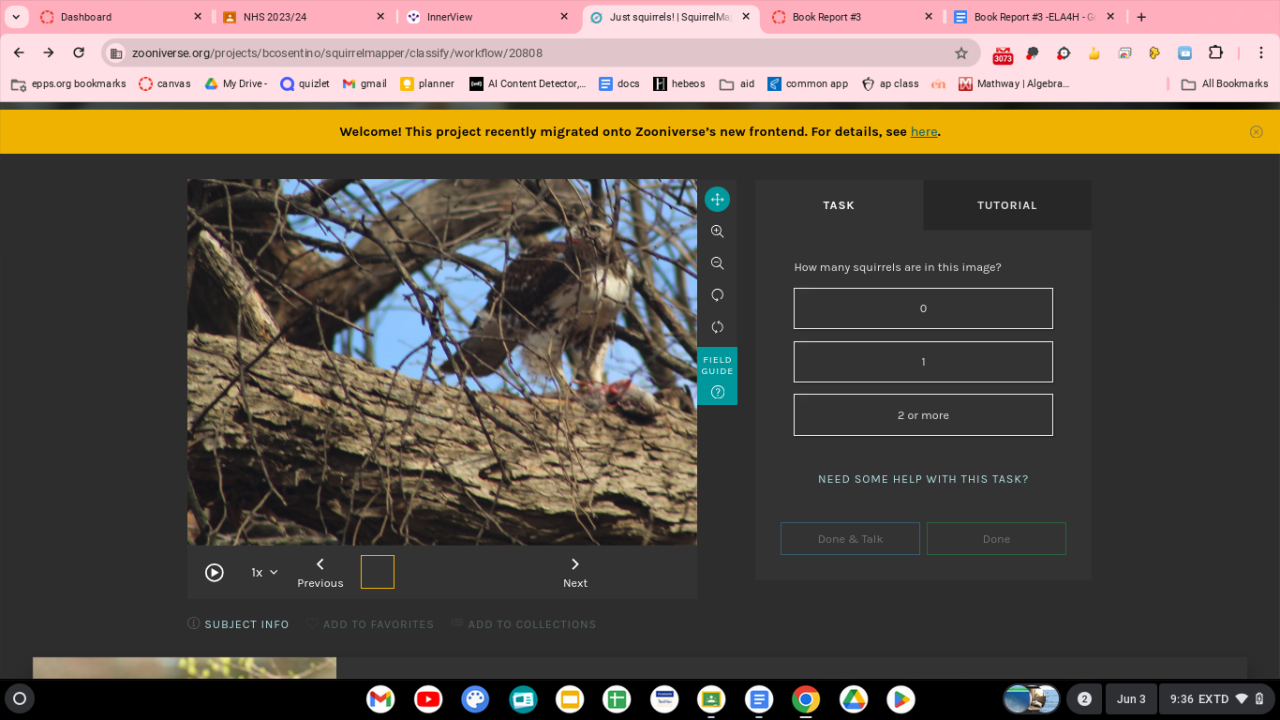Open the AI Content Detector bookmark

point(528,84)
